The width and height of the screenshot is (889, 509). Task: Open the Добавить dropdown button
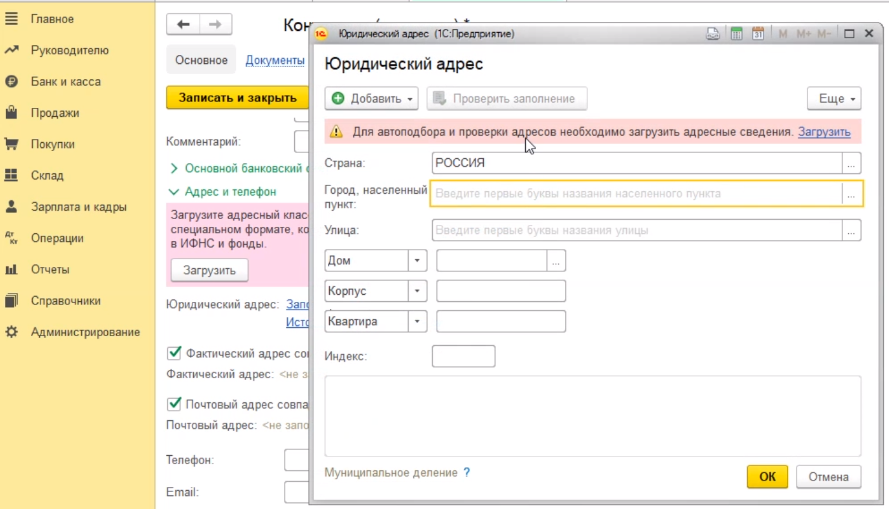point(371,99)
